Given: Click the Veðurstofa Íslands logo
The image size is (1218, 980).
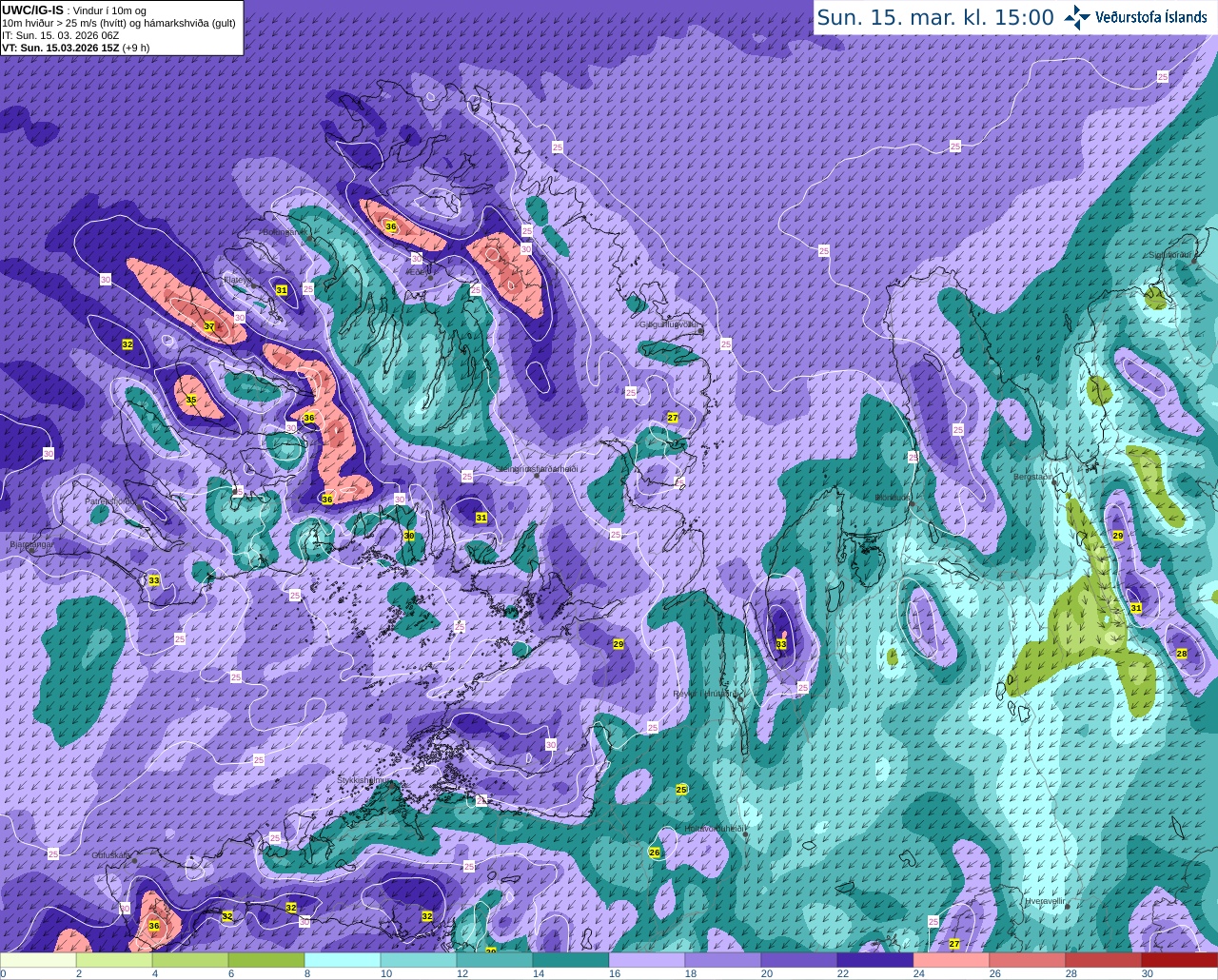Looking at the screenshot, I should point(1135,17).
